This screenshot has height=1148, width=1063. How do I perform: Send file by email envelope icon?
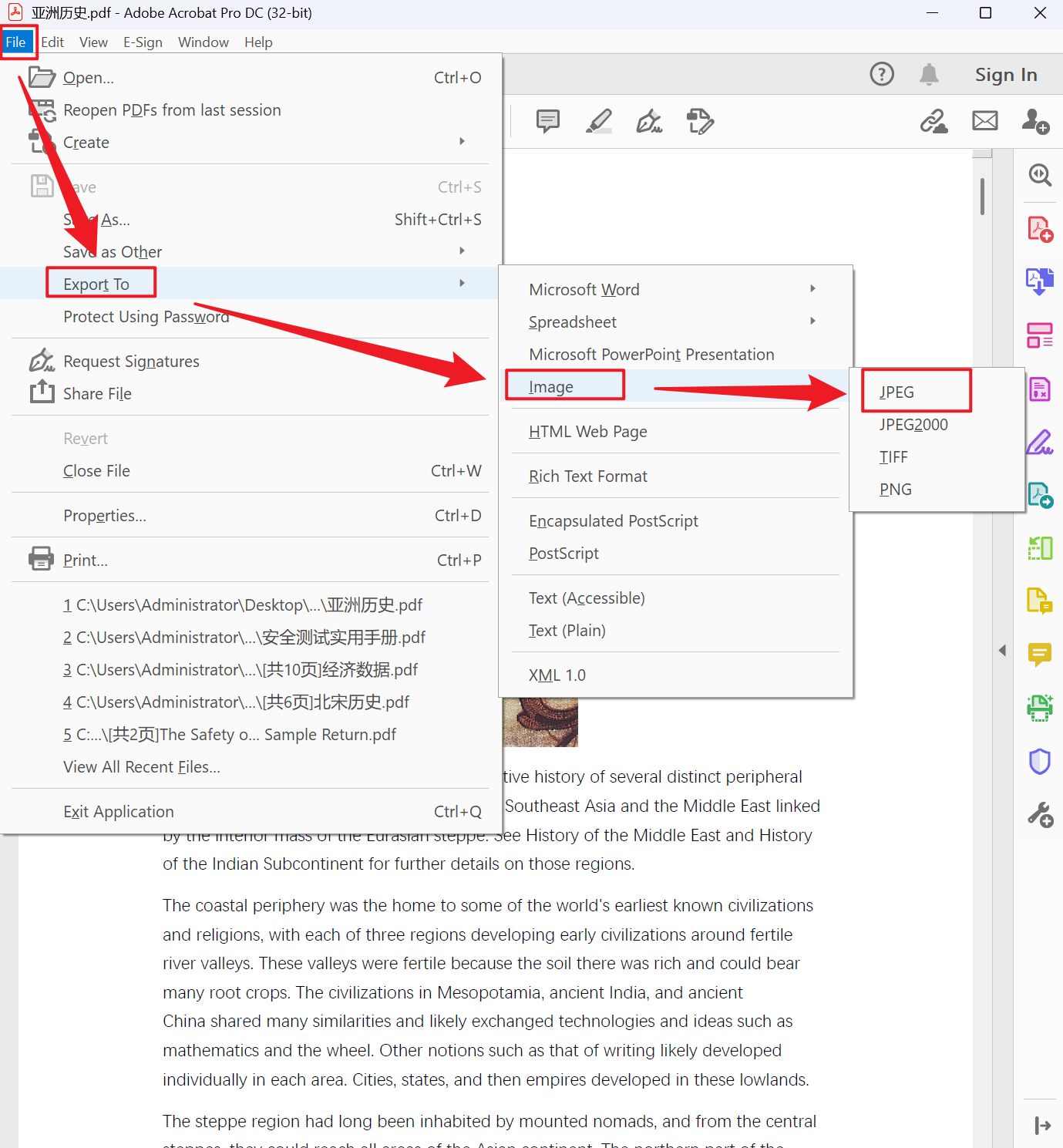tap(985, 121)
